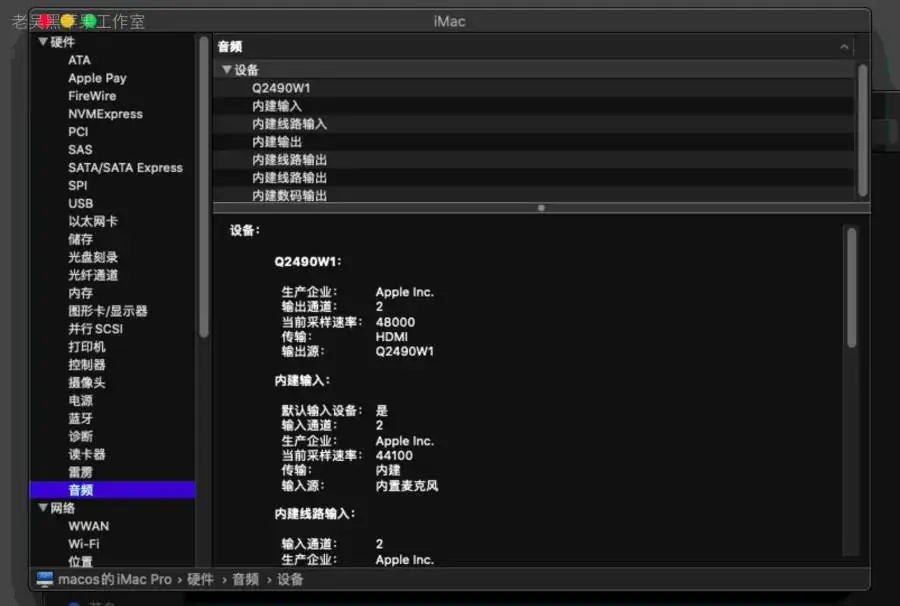Viewport: 900px width, 606px height.
Task: Click 设备 in the path bar
Action: (290, 579)
